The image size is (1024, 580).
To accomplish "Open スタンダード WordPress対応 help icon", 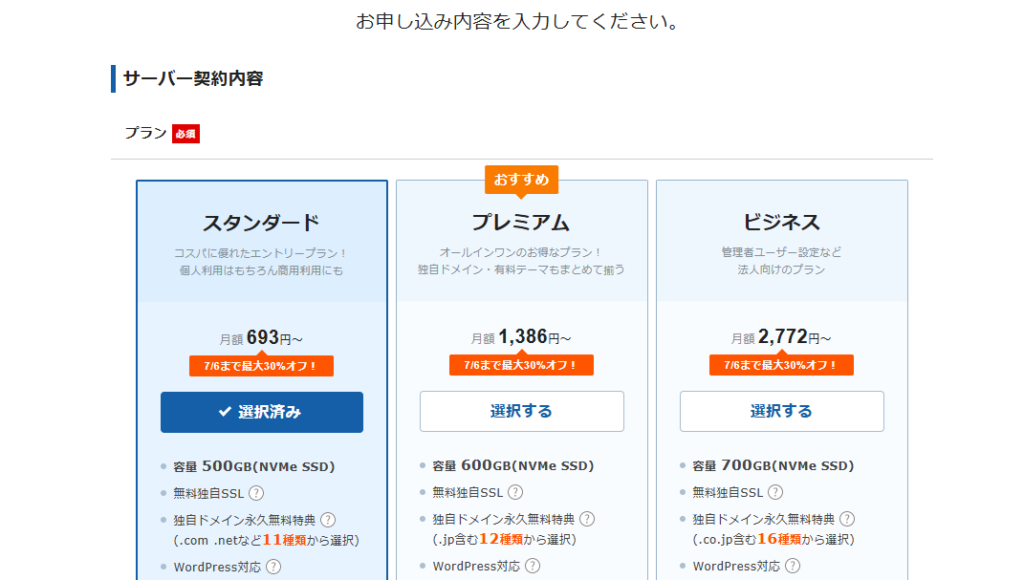I will (274, 566).
